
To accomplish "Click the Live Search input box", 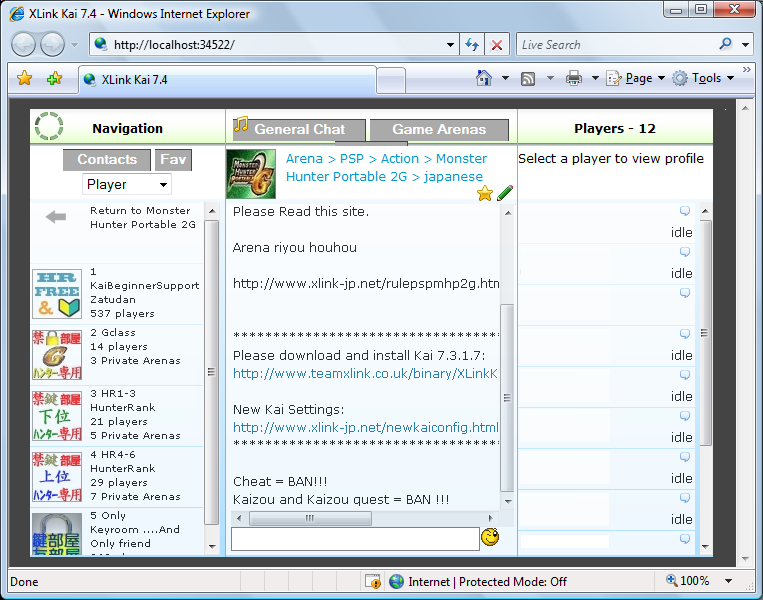I will pyautogui.click(x=617, y=45).
